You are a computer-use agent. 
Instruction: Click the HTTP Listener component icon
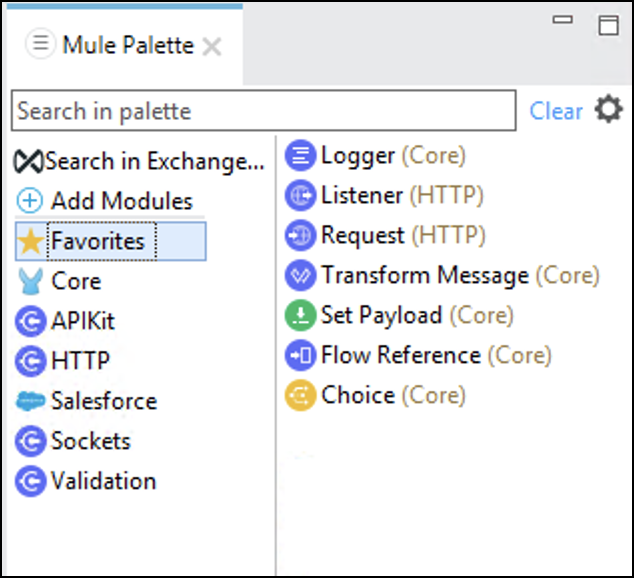(x=300, y=195)
